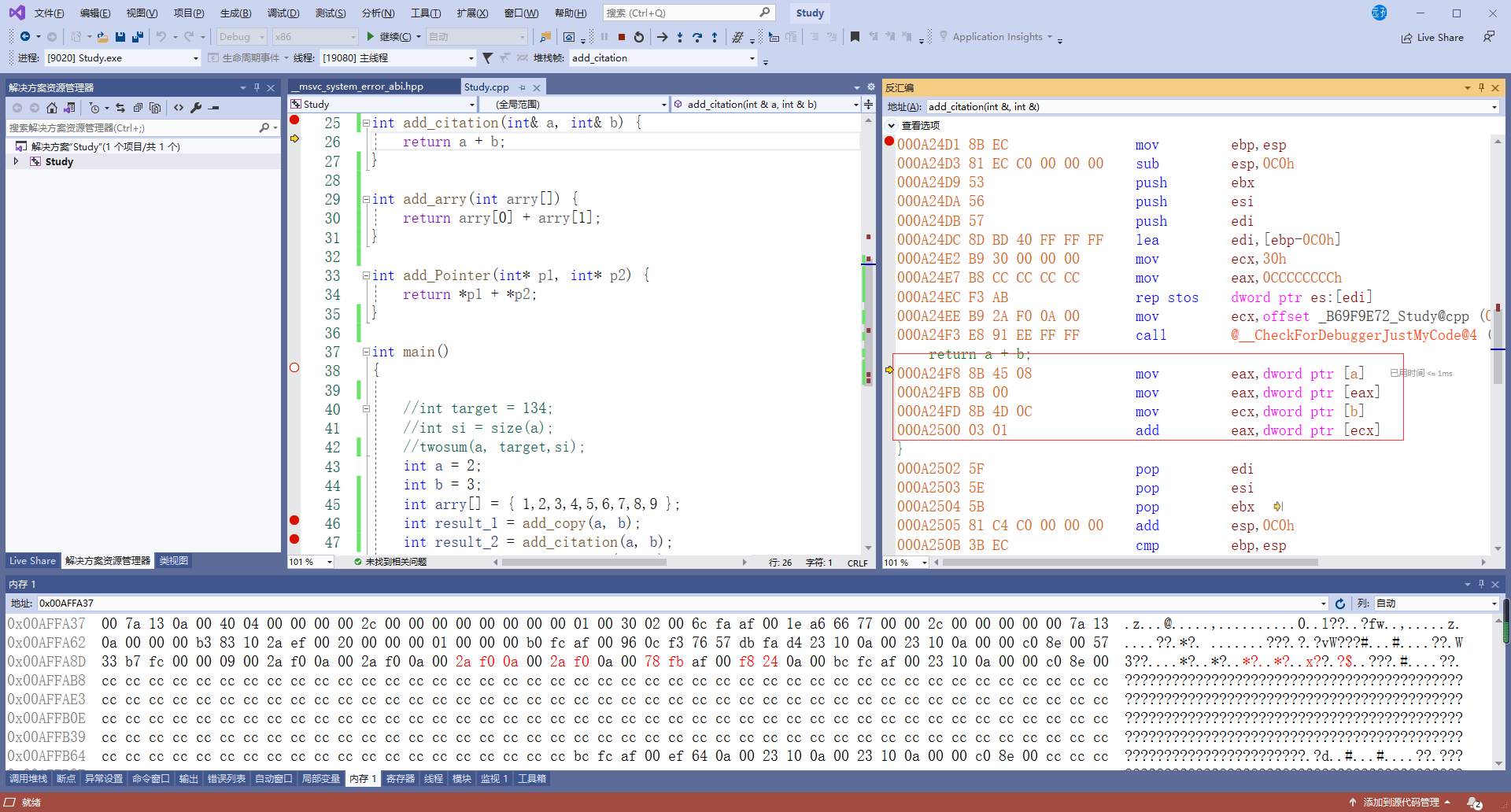
Task: Collapse the add_arry function fold marker
Action: click(x=366, y=199)
